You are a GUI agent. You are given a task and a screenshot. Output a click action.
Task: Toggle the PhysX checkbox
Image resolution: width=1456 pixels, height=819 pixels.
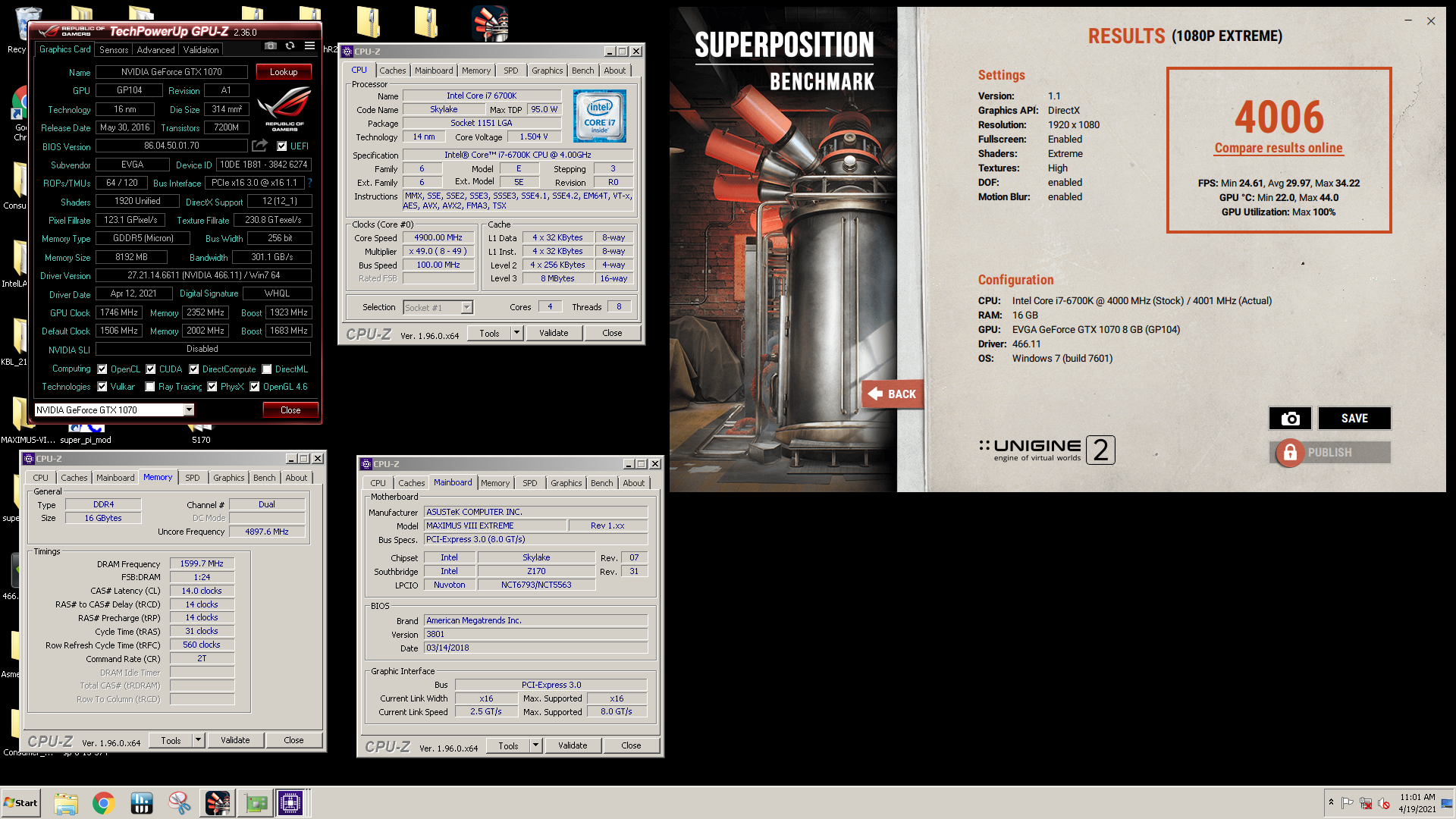[x=212, y=387]
